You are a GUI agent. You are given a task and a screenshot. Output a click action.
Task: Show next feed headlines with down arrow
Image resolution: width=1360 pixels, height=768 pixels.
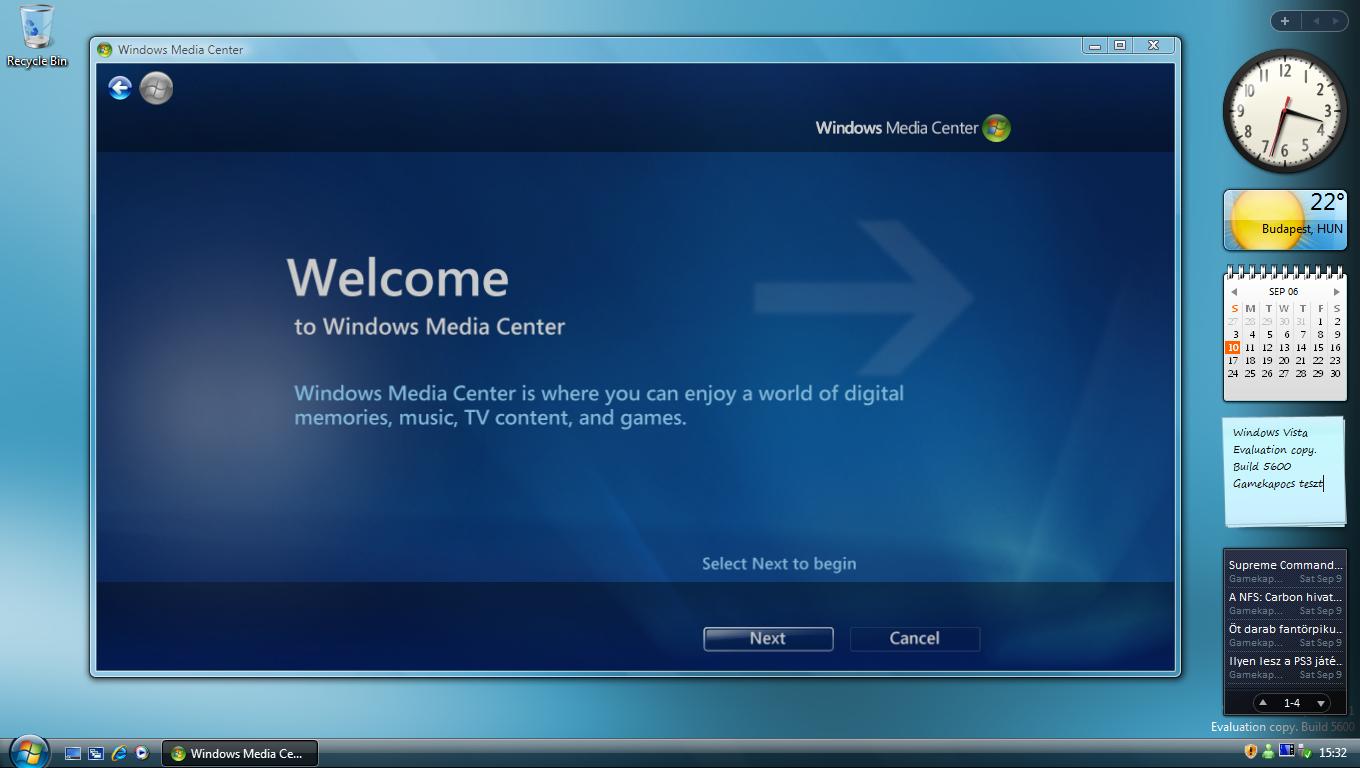click(x=1320, y=703)
